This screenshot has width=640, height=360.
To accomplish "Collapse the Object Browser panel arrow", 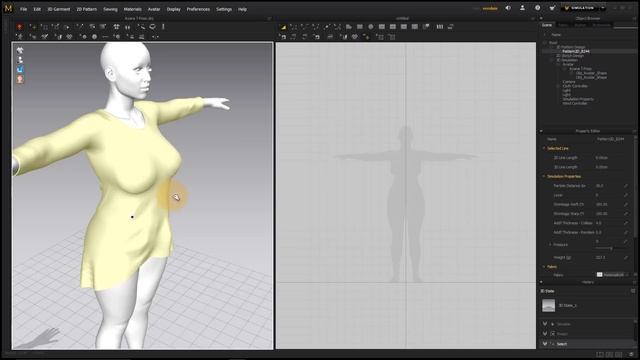I will [541, 18].
